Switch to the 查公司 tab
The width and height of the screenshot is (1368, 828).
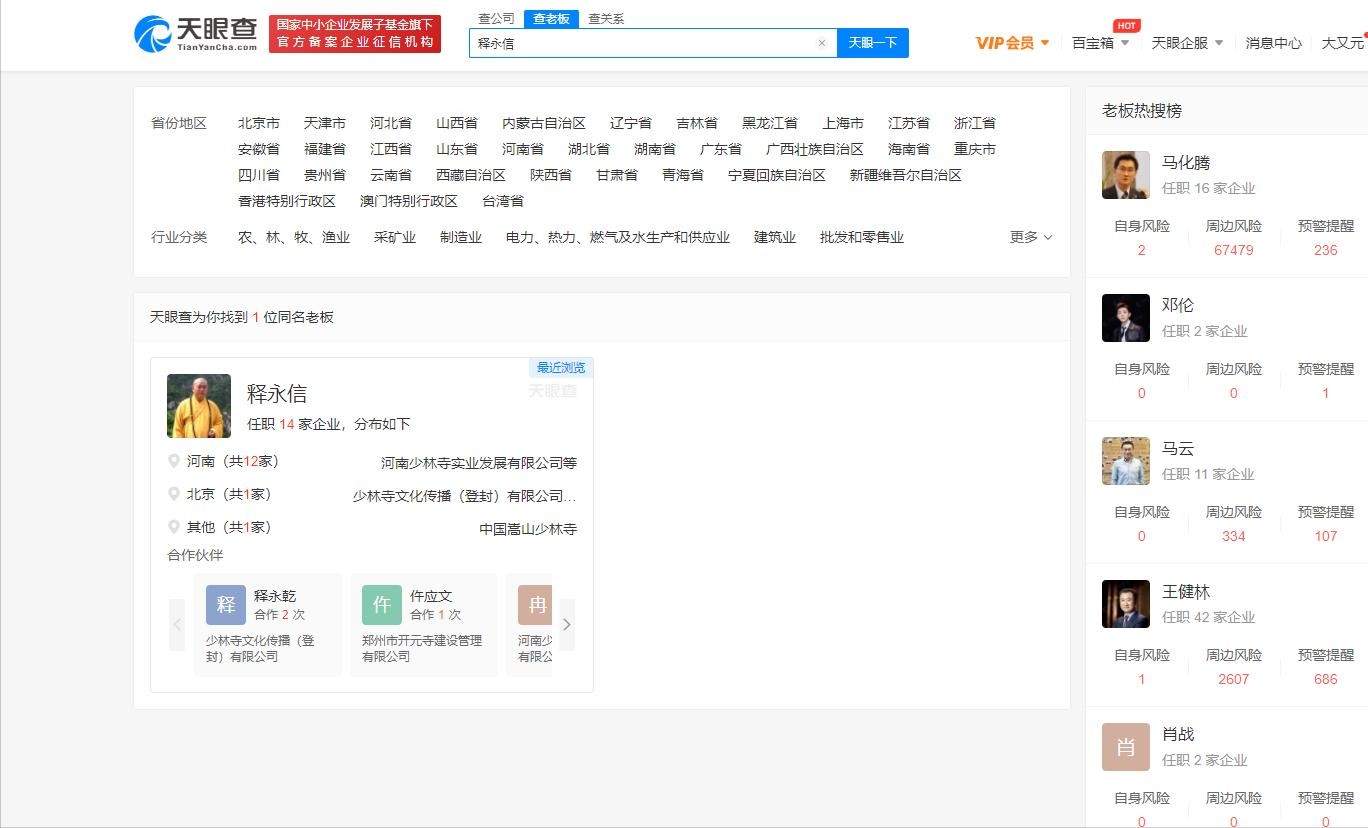click(496, 18)
